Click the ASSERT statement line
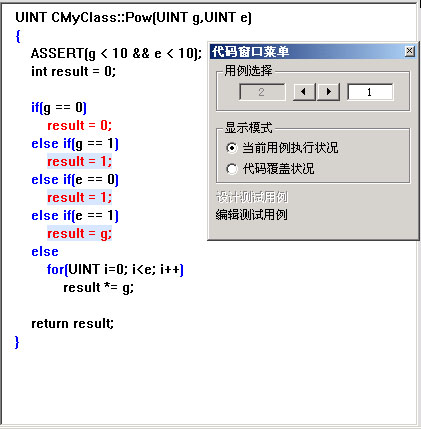421x429 pixels. click(x=116, y=53)
